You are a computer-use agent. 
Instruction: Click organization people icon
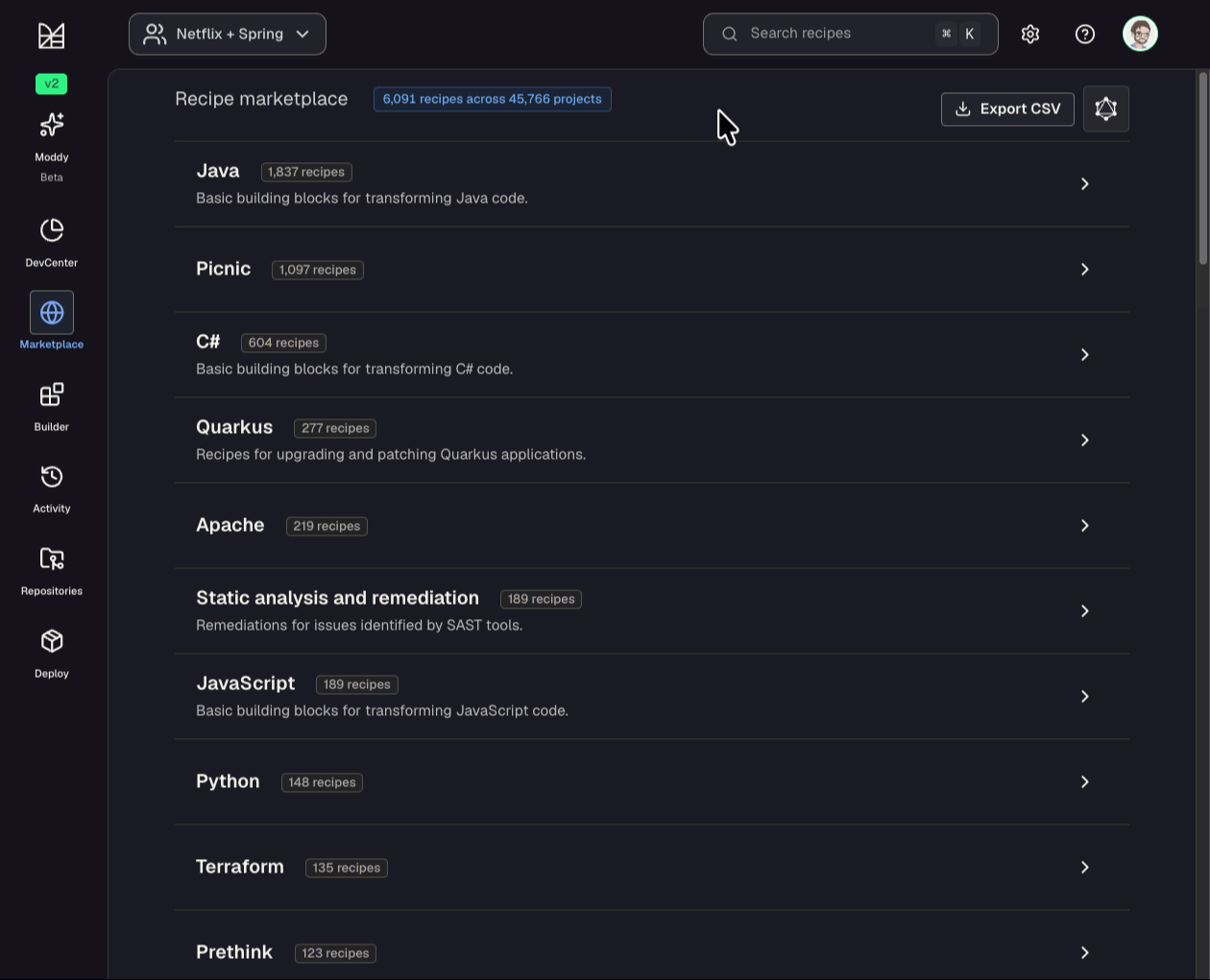(x=155, y=35)
